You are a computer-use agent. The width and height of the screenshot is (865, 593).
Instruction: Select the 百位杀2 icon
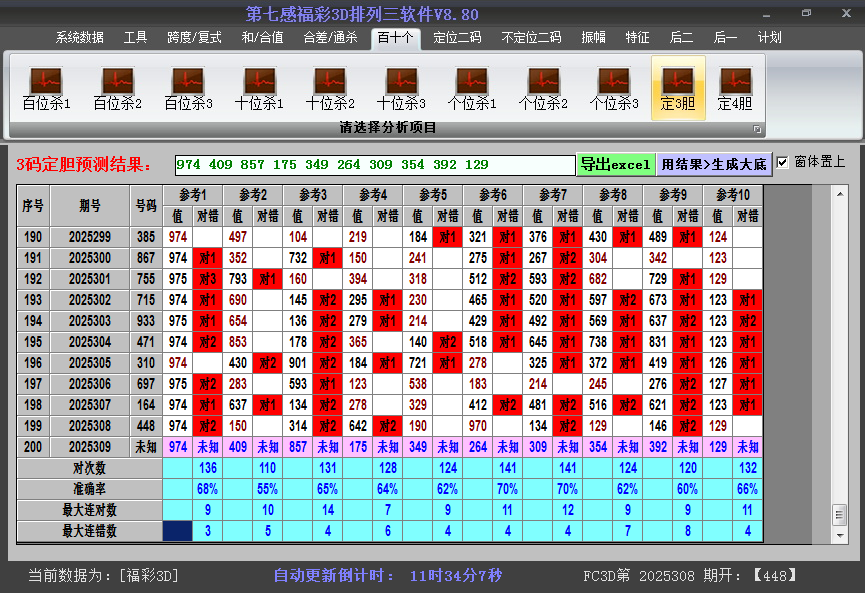117,88
